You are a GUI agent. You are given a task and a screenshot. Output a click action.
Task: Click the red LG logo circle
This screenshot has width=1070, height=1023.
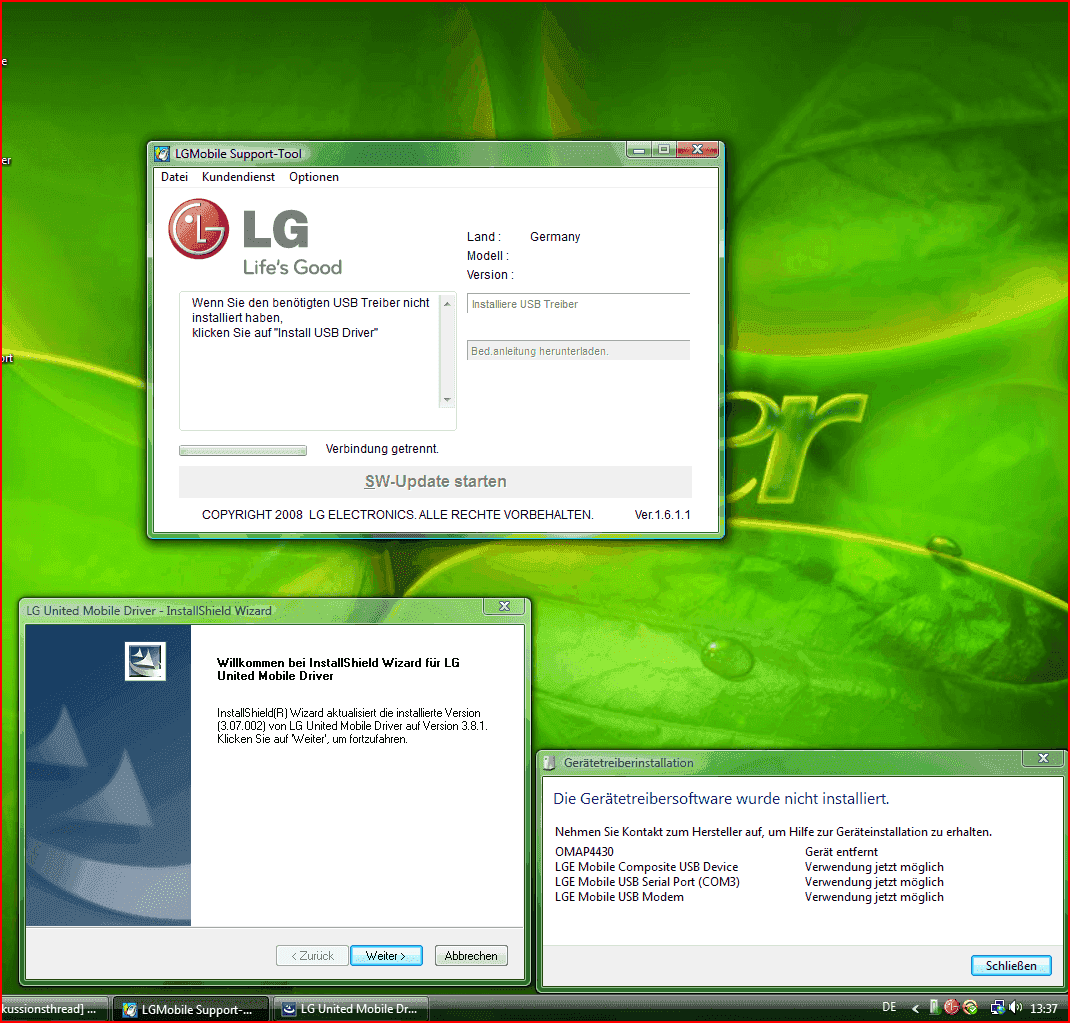pos(199,229)
